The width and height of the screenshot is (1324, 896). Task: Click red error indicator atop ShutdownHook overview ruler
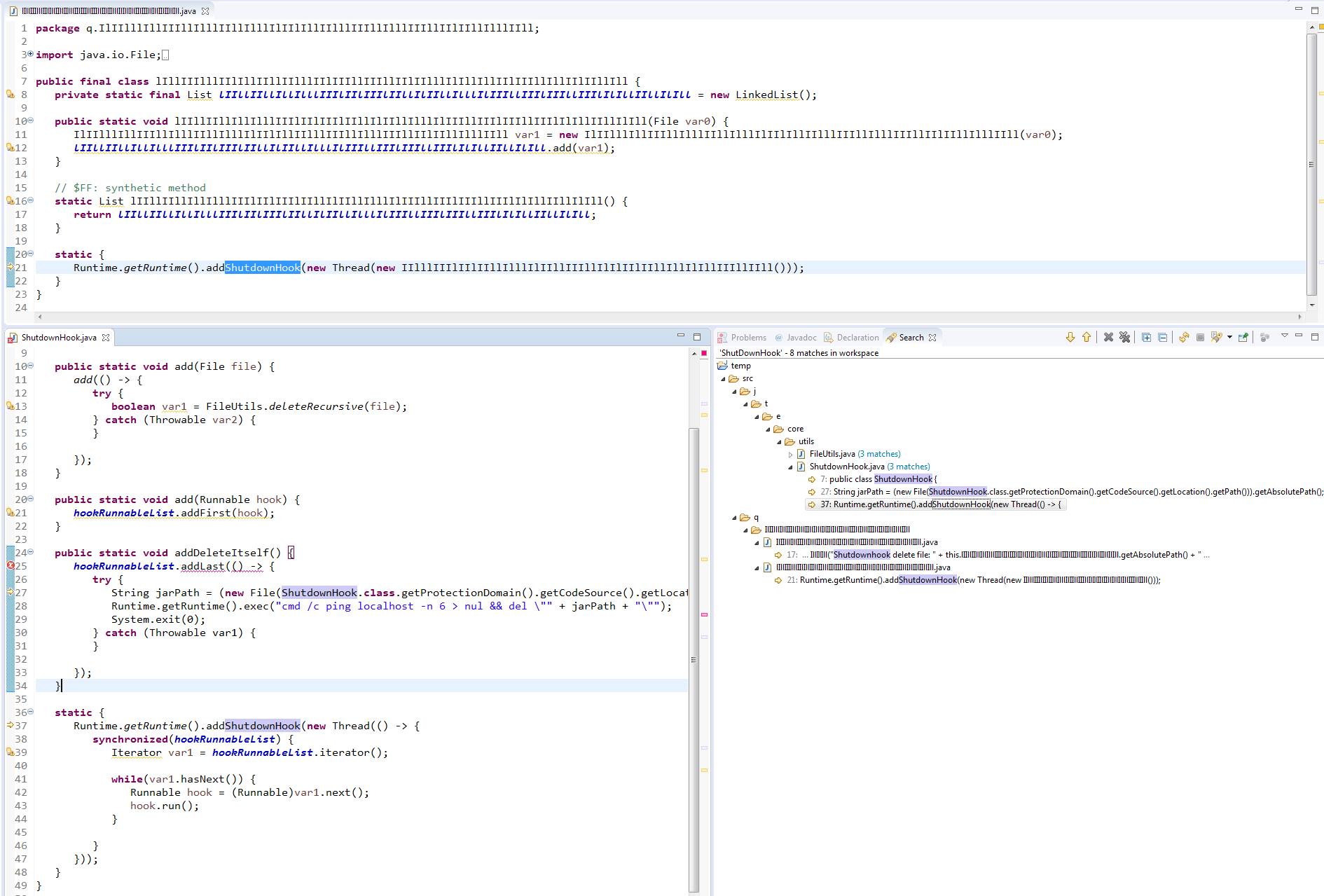[704, 353]
